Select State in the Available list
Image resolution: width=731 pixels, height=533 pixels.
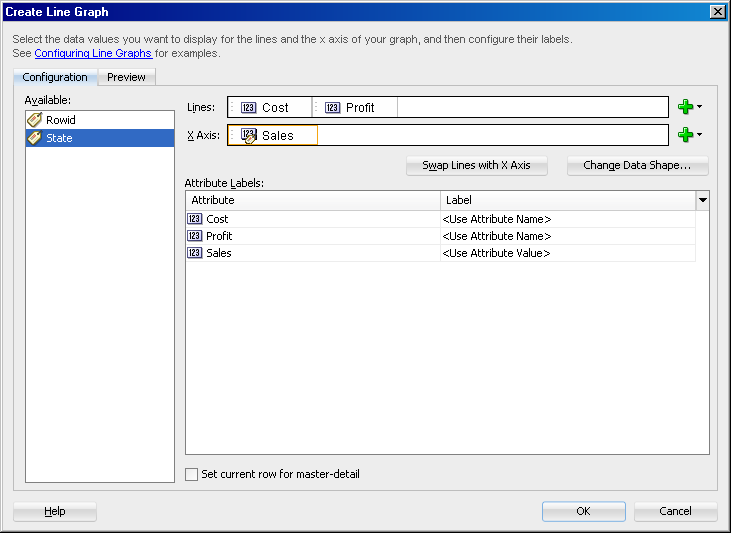[x=100, y=138]
